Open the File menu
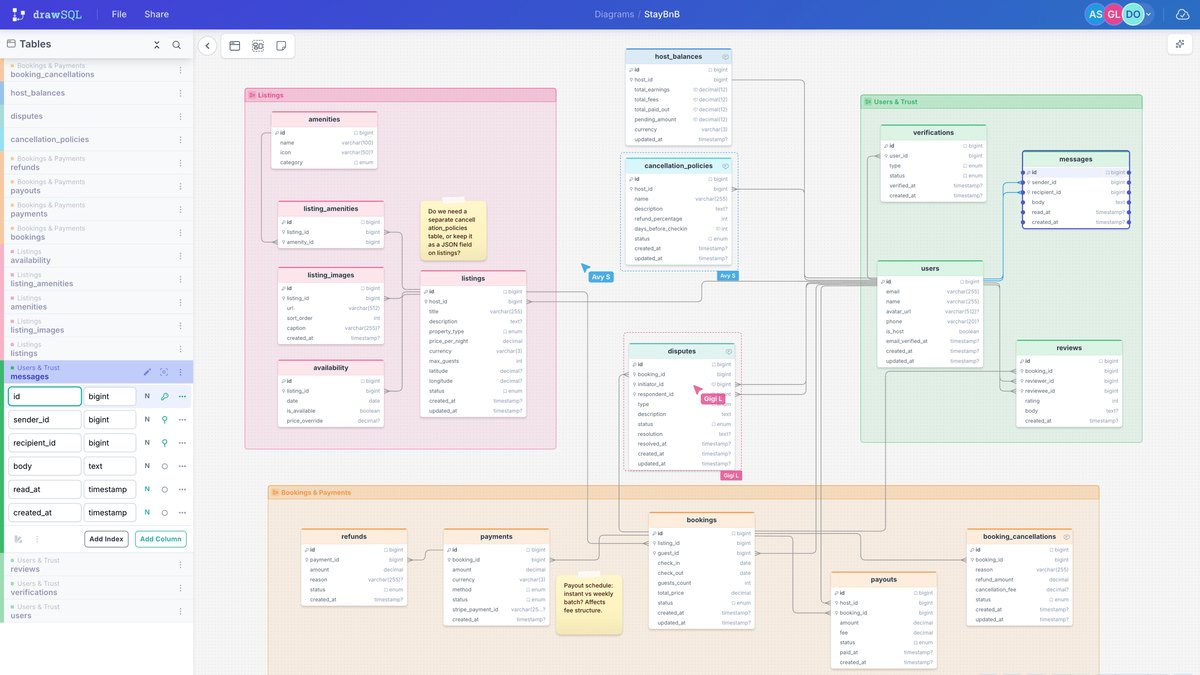The image size is (1200, 675). [x=119, y=15]
